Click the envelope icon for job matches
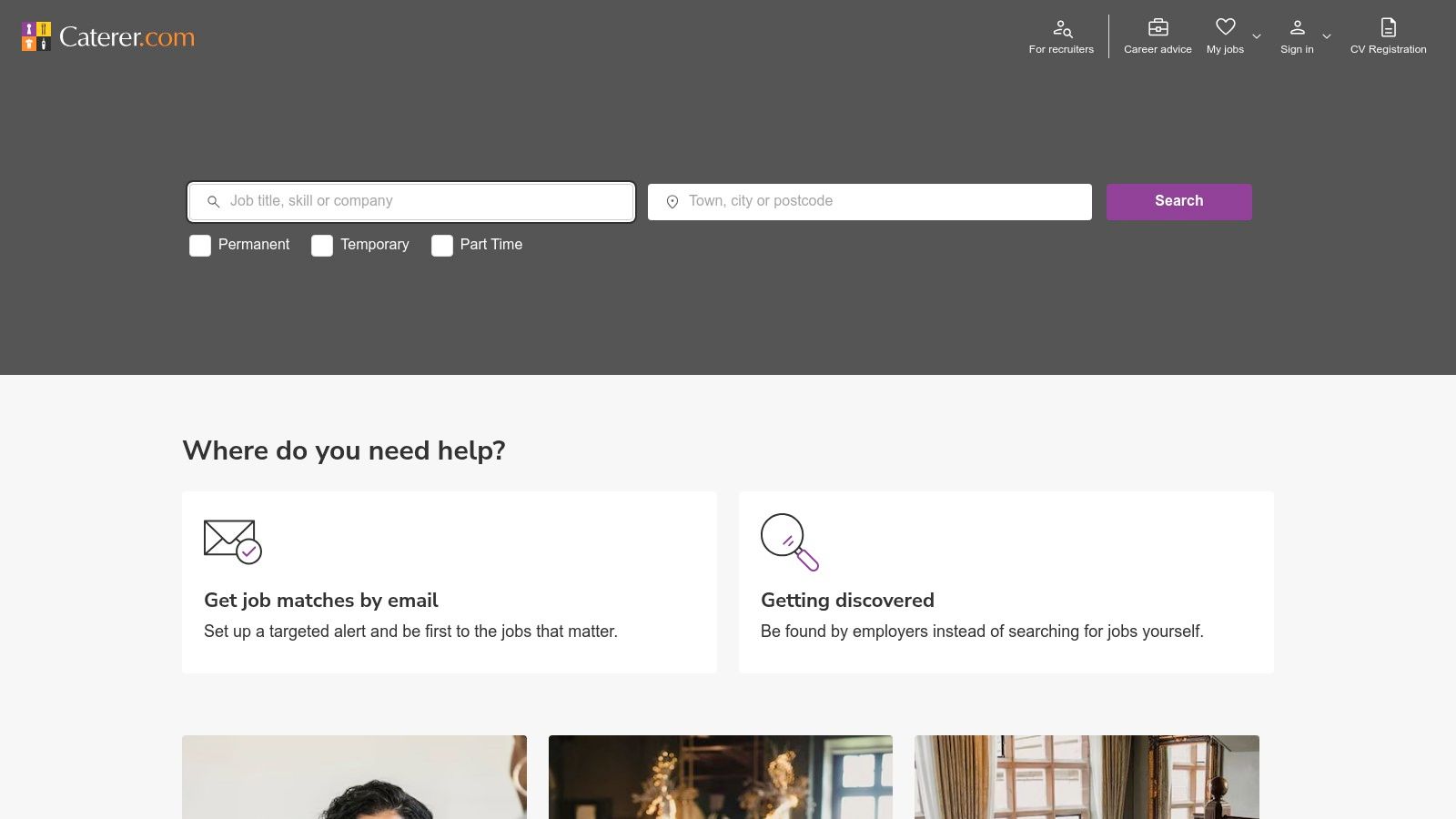This screenshot has height=819, width=1456. [x=233, y=541]
